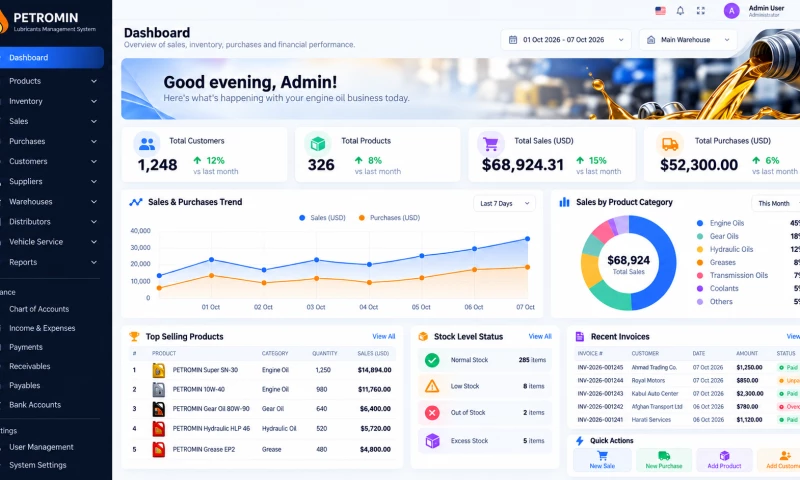800x480 pixels.
Task: Click the calendar icon in date range
Action: pyautogui.click(x=513, y=40)
